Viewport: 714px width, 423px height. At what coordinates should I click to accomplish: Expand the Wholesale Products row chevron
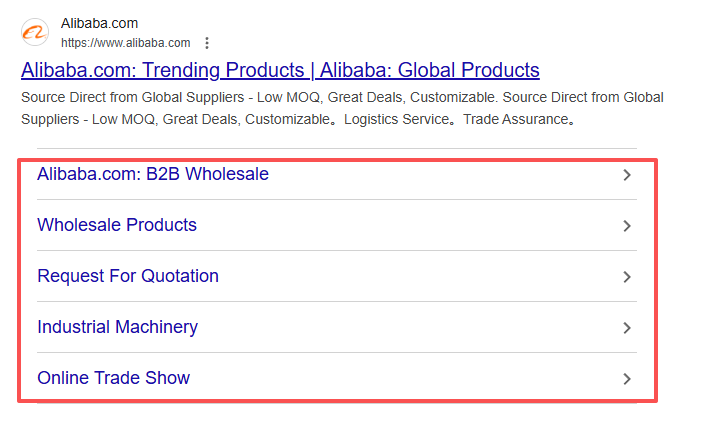[x=627, y=226]
